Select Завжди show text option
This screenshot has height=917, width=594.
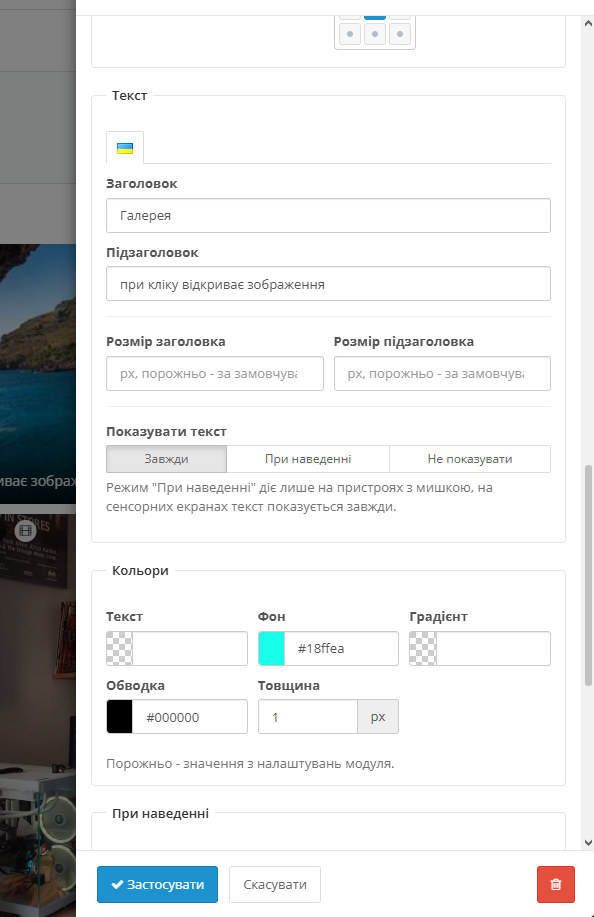166,459
